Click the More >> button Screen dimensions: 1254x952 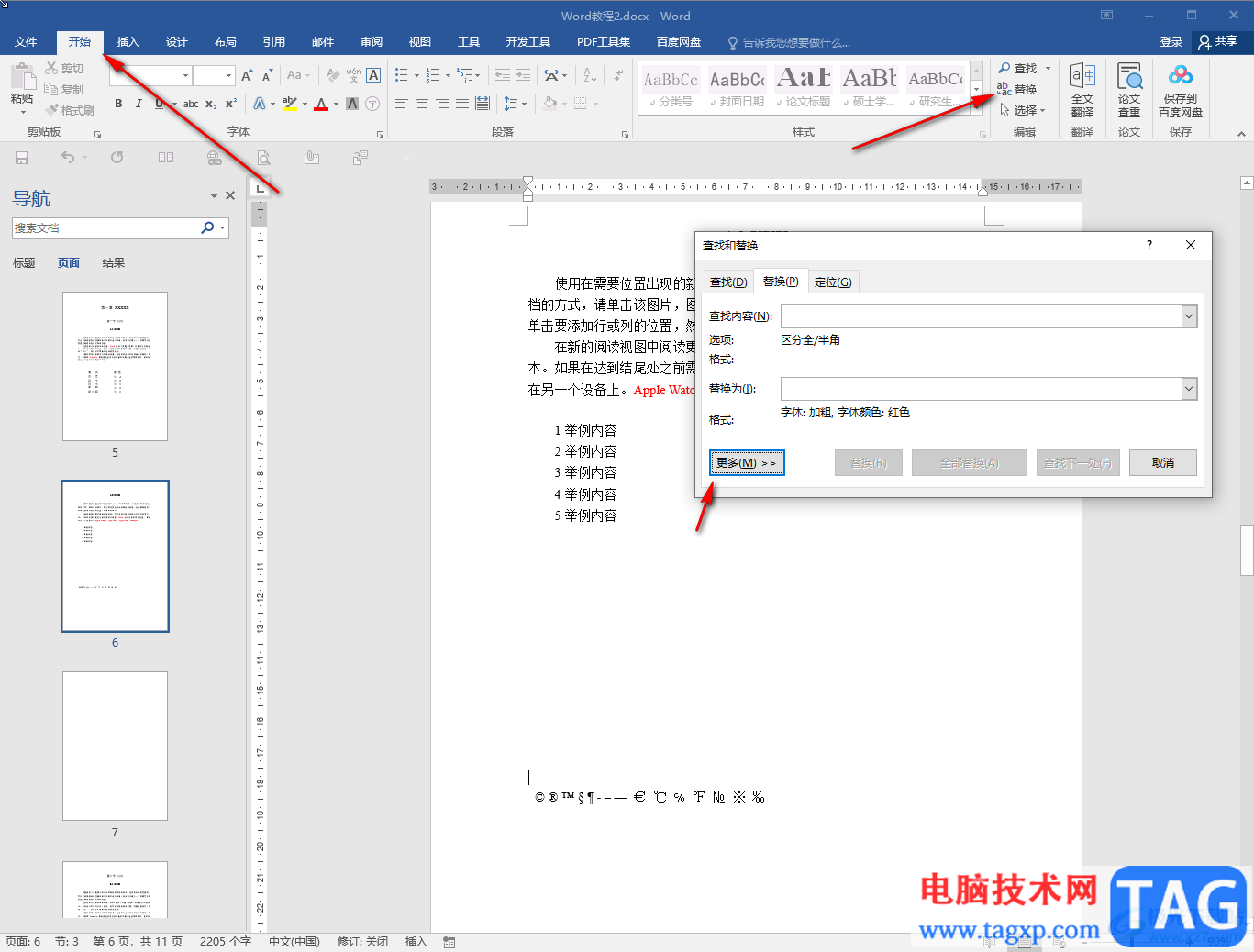pyautogui.click(x=747, y=463)
